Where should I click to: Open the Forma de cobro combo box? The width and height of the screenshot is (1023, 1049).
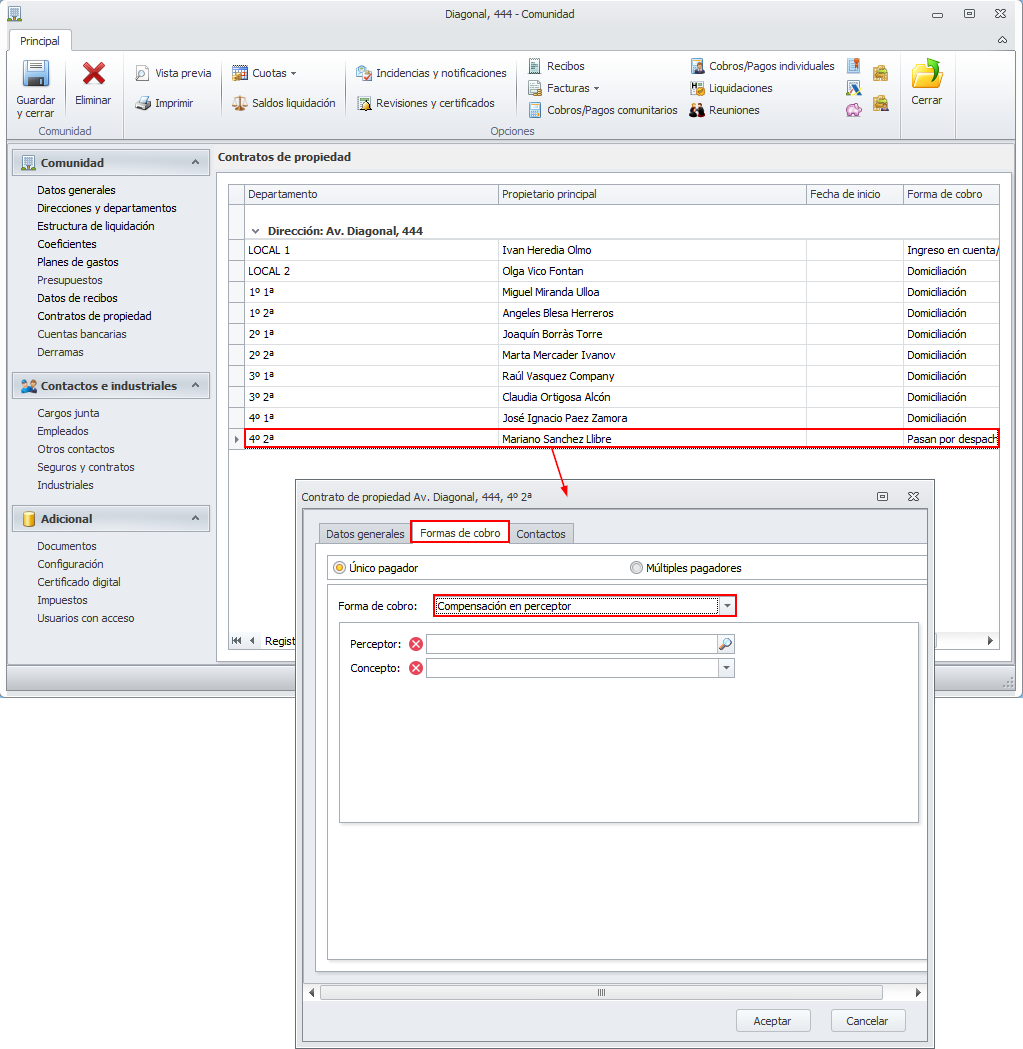[727, 605]
